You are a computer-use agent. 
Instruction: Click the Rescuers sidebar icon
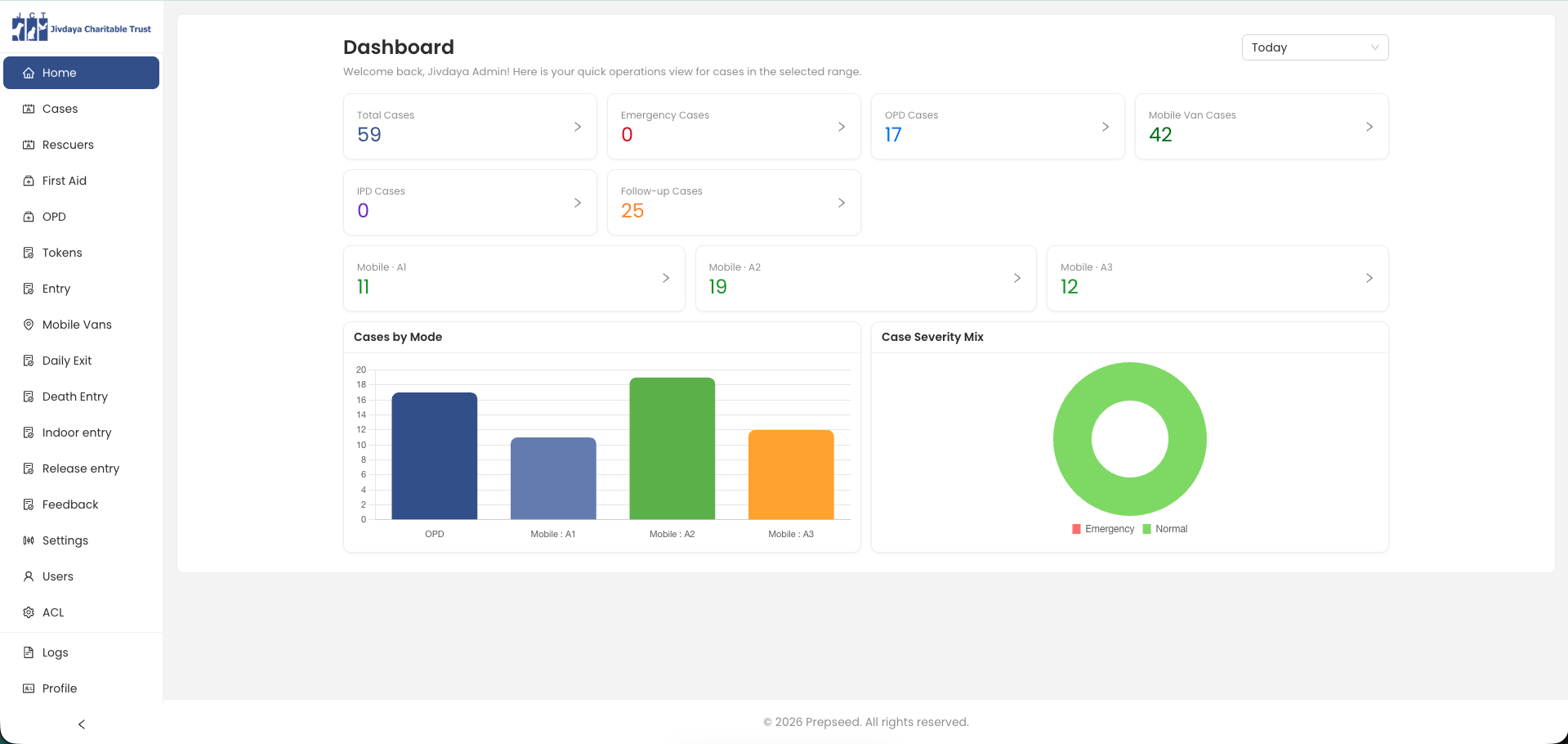(29, 145)
